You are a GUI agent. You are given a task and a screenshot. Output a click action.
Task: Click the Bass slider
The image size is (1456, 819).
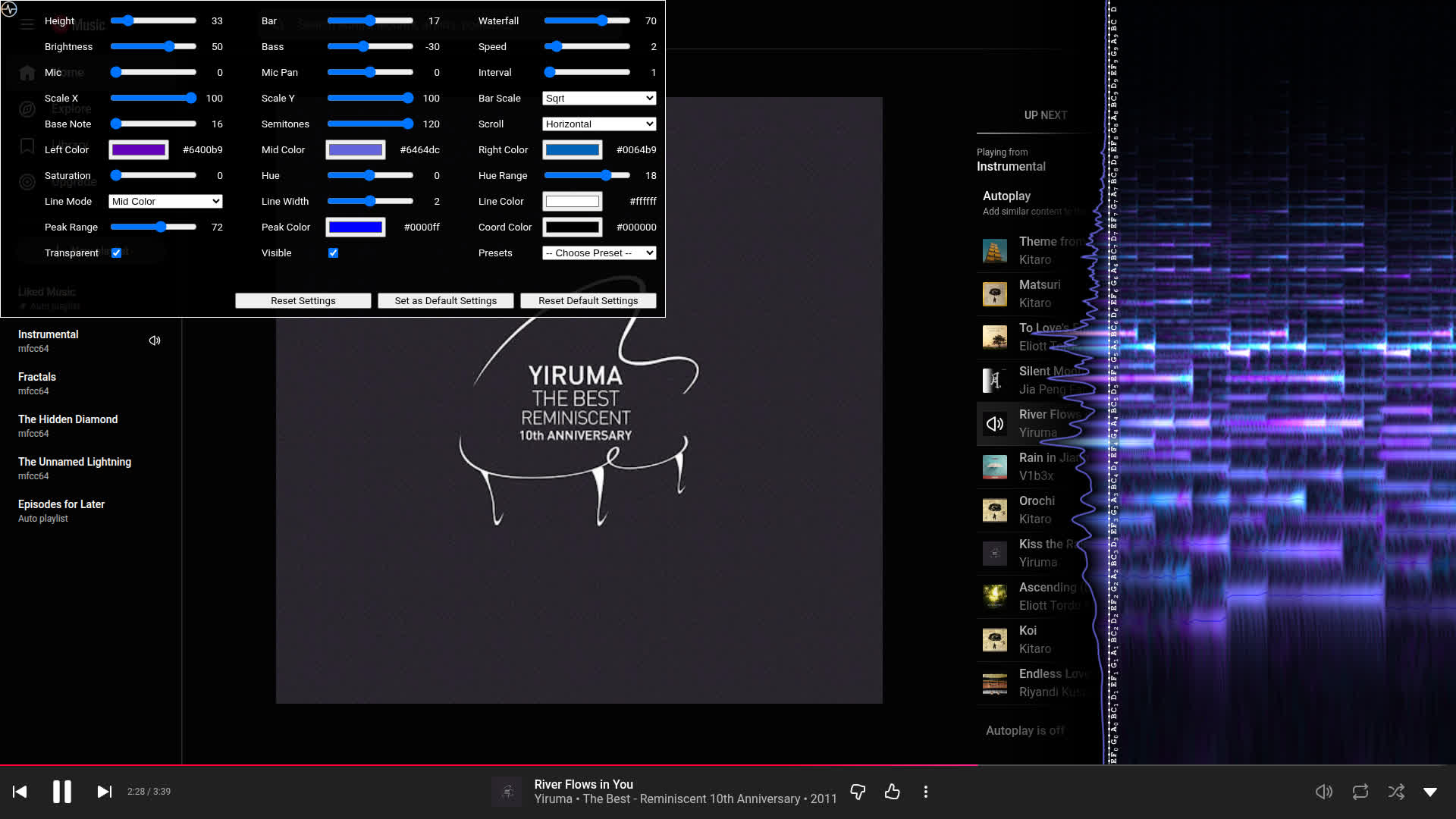tap(370, 47)
